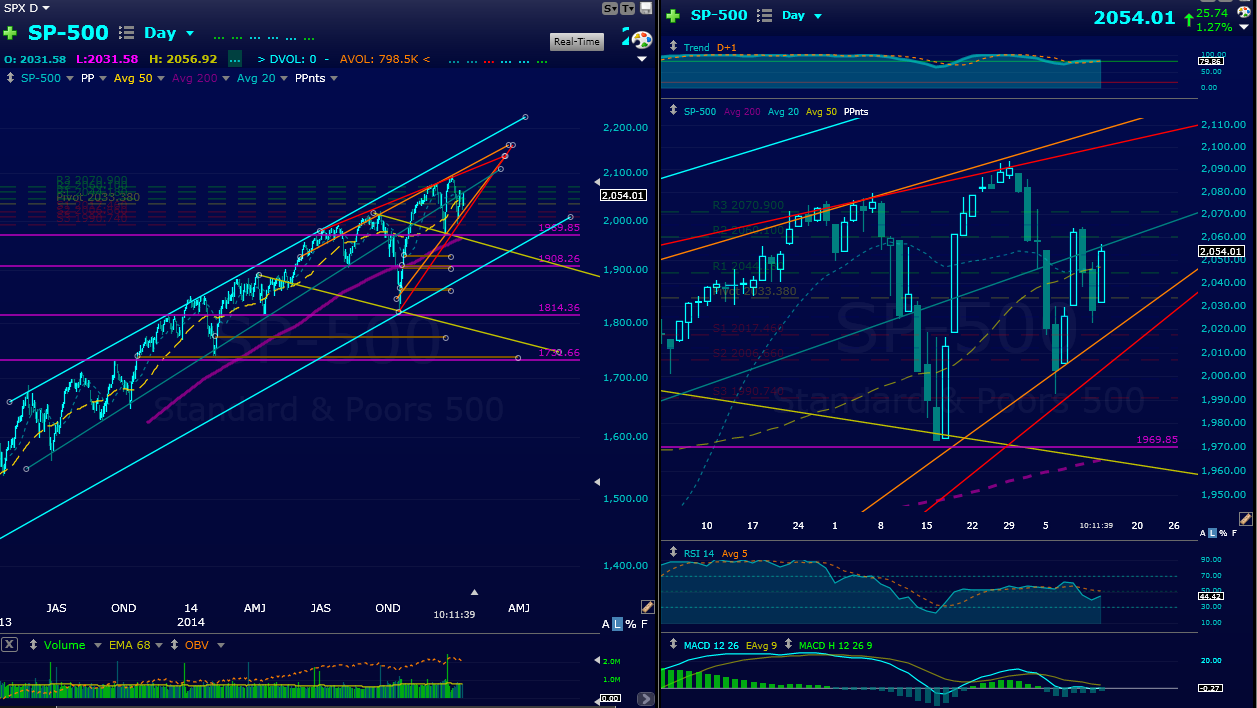
Task: Select PPnts in right chart legend
Action: pyautogui.click(x=856, y=111)
